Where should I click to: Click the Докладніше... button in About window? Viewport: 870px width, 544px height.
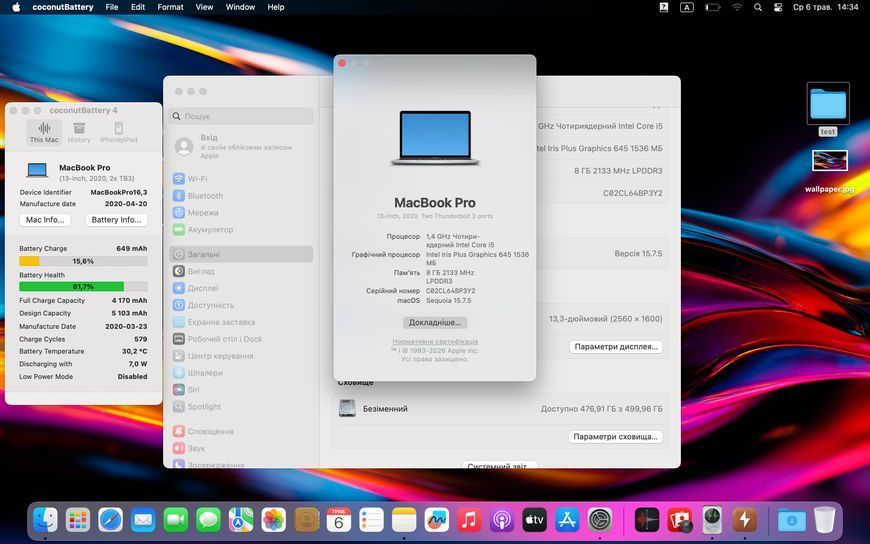[435, 323]
